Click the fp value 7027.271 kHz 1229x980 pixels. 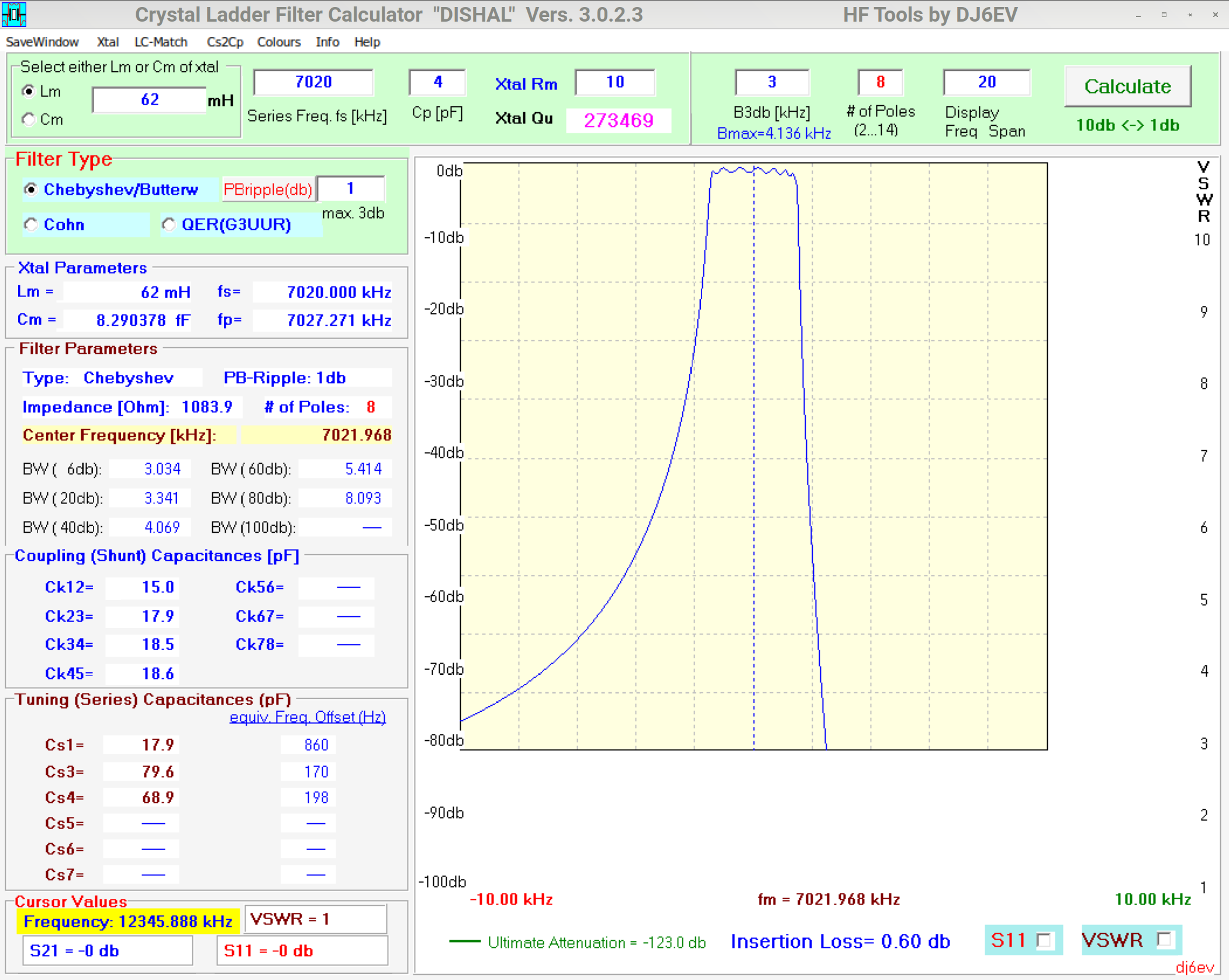coord(322,320)
